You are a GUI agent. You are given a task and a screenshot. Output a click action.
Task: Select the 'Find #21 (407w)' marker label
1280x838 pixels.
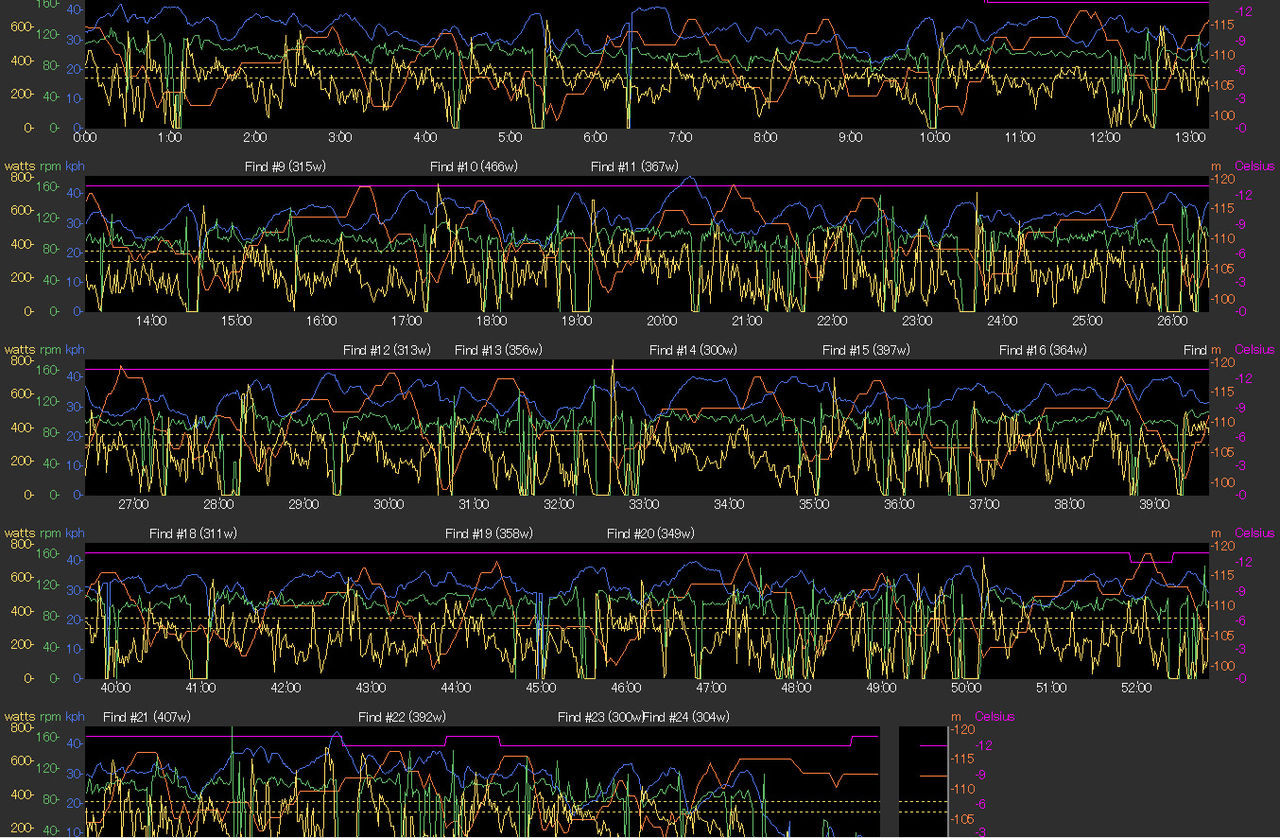click(x=147, y=717)
